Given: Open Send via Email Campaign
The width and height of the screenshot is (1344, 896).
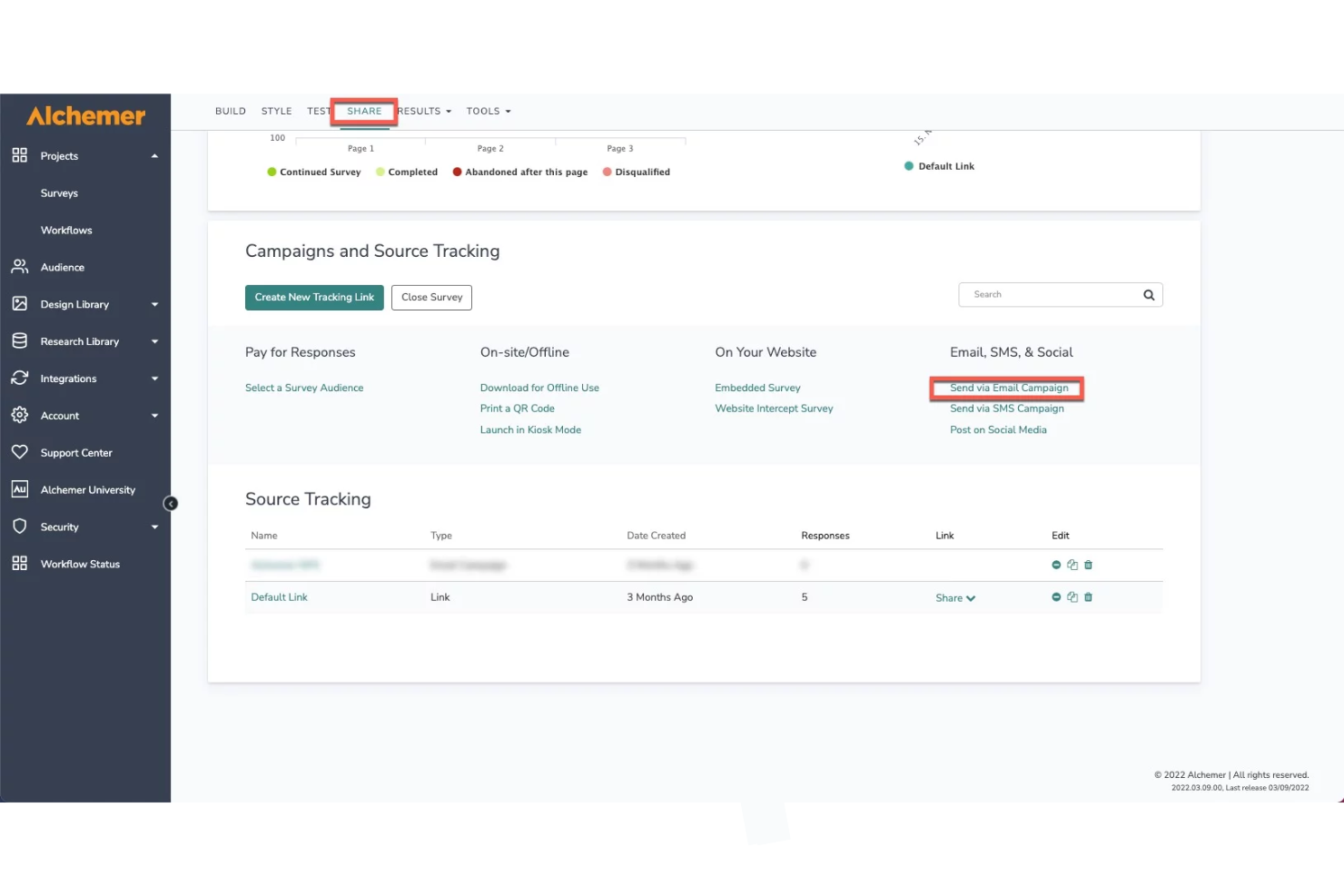Looking at the screenshot, I should click(x=1008, y=388).
